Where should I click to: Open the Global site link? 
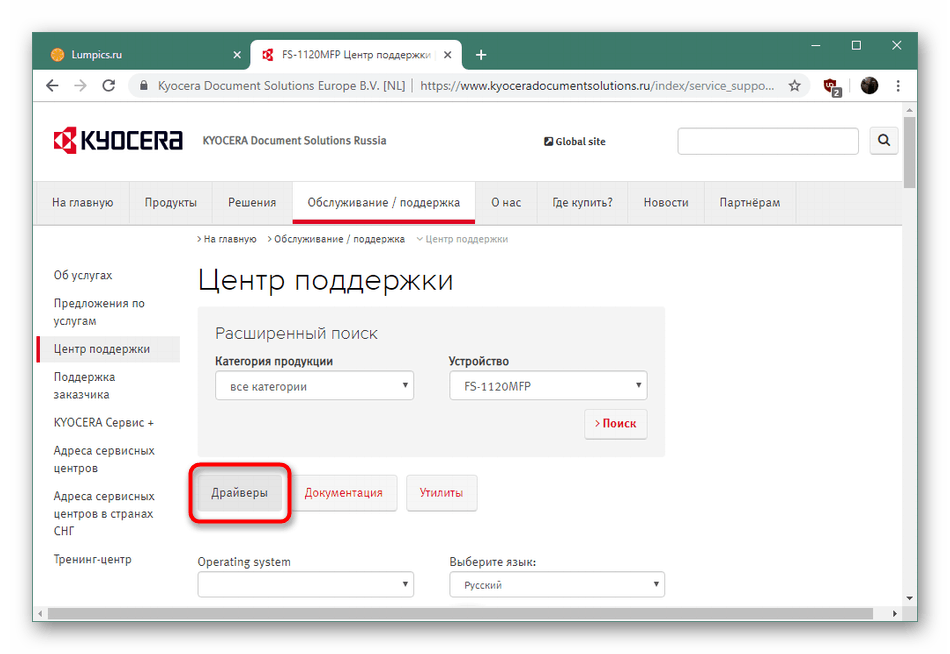coord(575,141)
